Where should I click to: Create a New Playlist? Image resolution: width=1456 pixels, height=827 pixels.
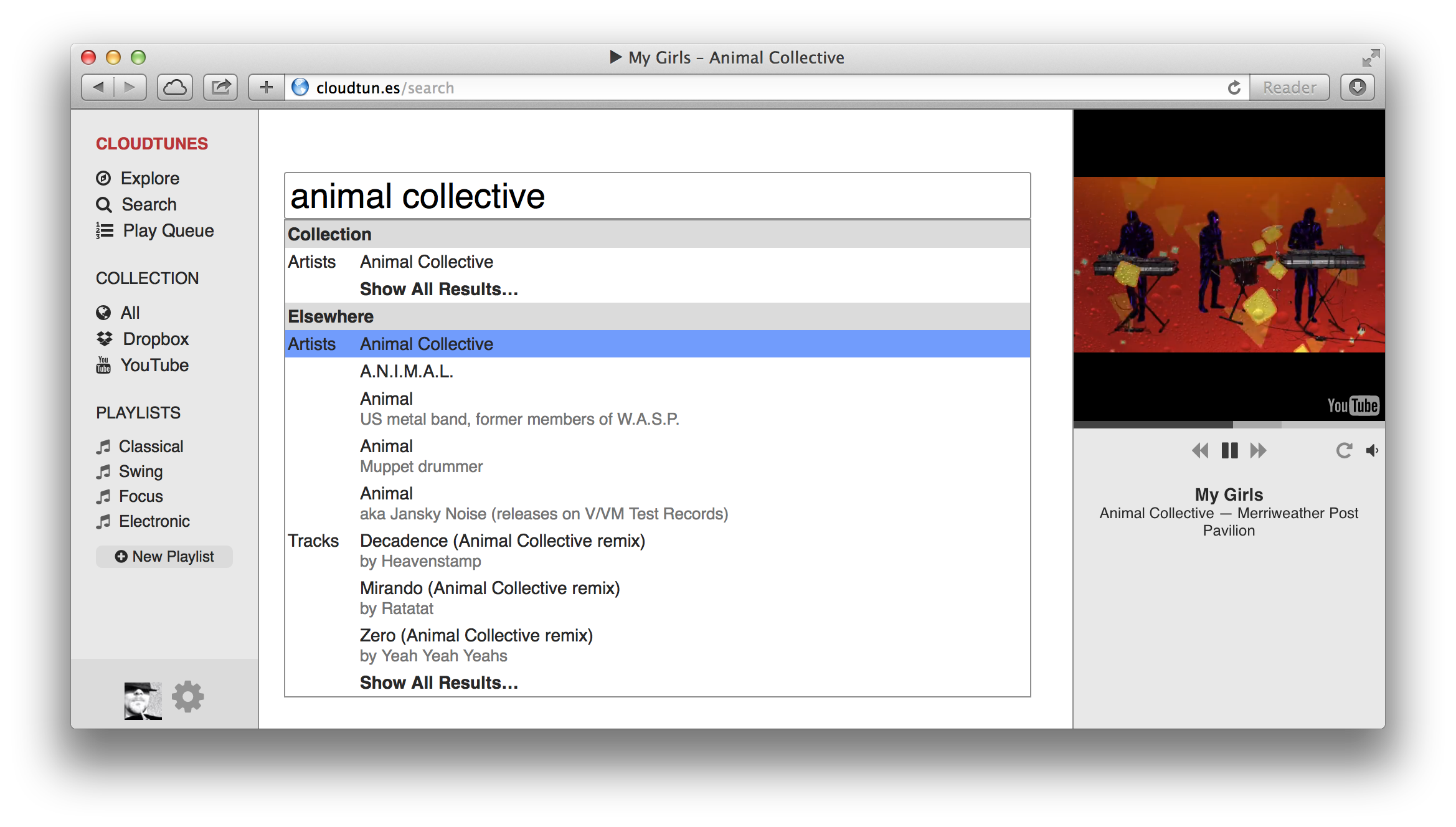[164, 556]
